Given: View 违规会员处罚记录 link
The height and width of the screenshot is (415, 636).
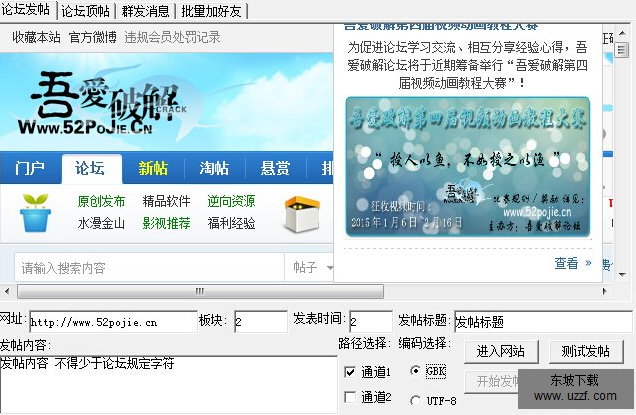Looking at the screenshot, I should click(172, 37).
